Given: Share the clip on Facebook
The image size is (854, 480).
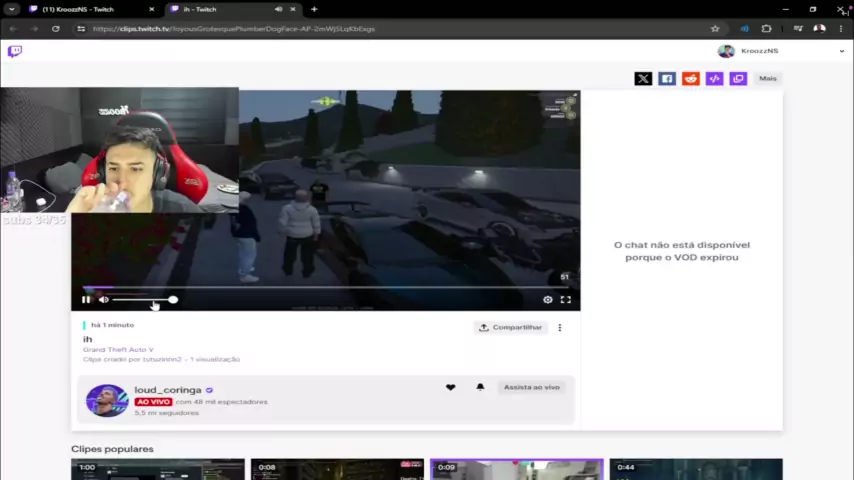Looking at the screenshot, I should pyautogui.click(x=667, y=78).
